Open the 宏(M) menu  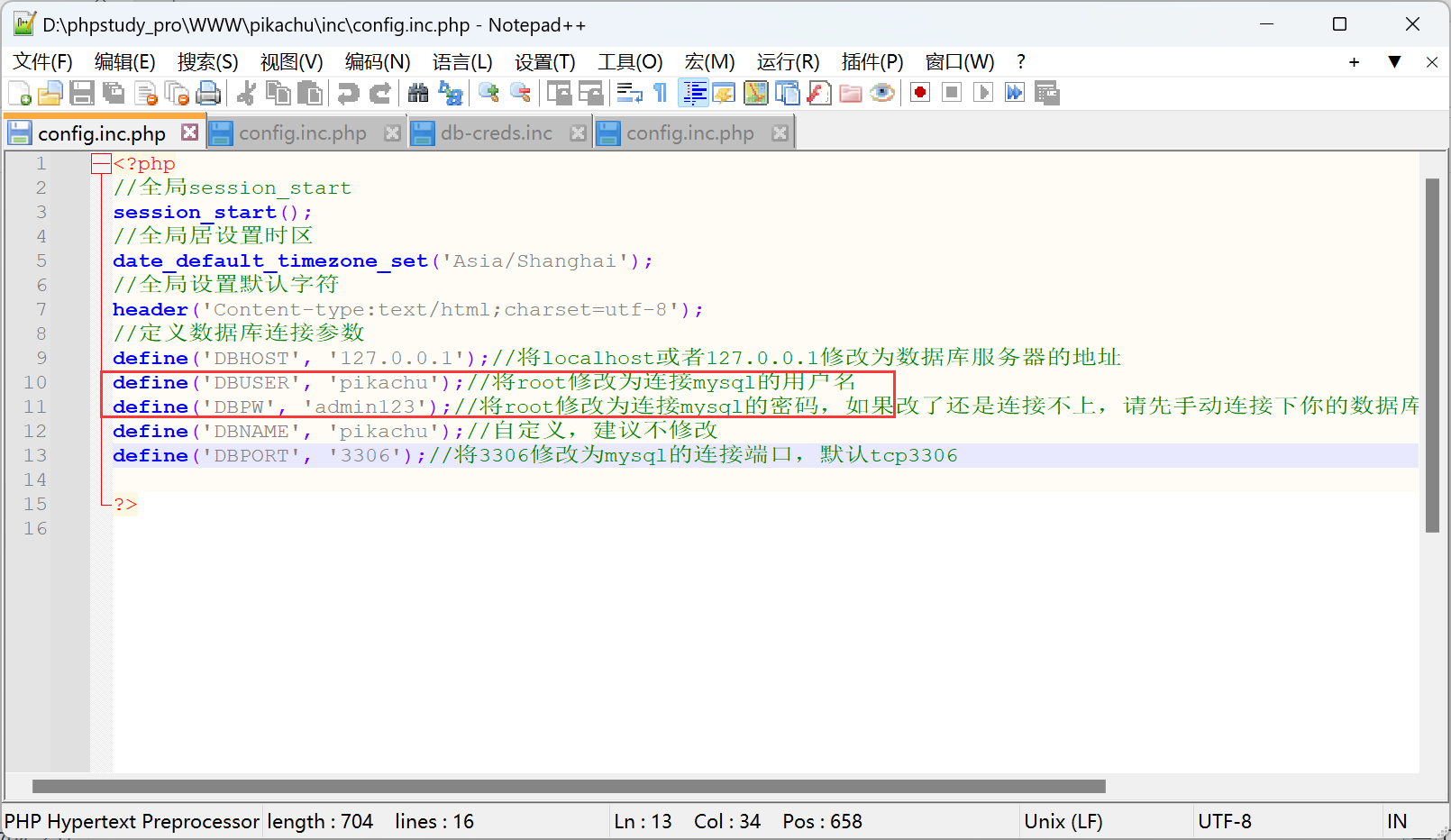[x=709, y=62]
